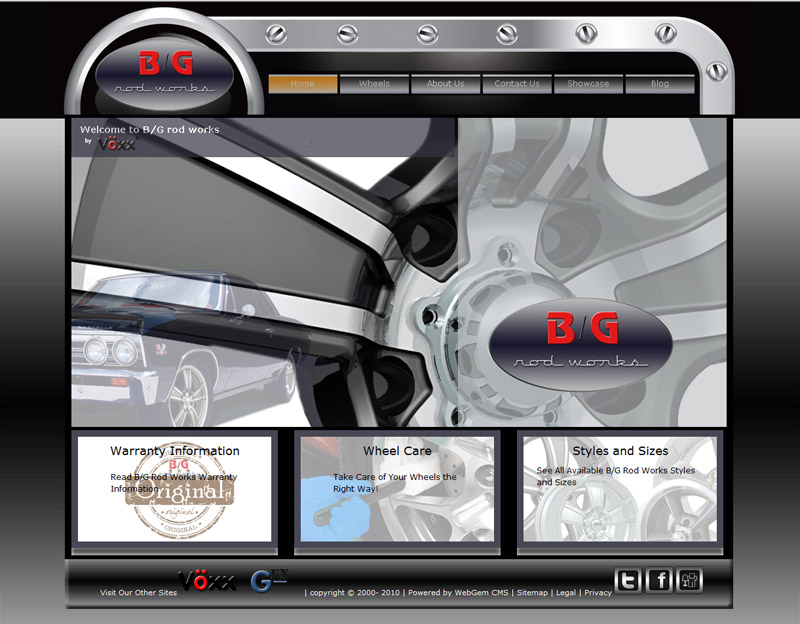This screenshot has width=800, height=624.
Task: Visit the G-FX logo site in footer
Action: (x=270, y=581)
